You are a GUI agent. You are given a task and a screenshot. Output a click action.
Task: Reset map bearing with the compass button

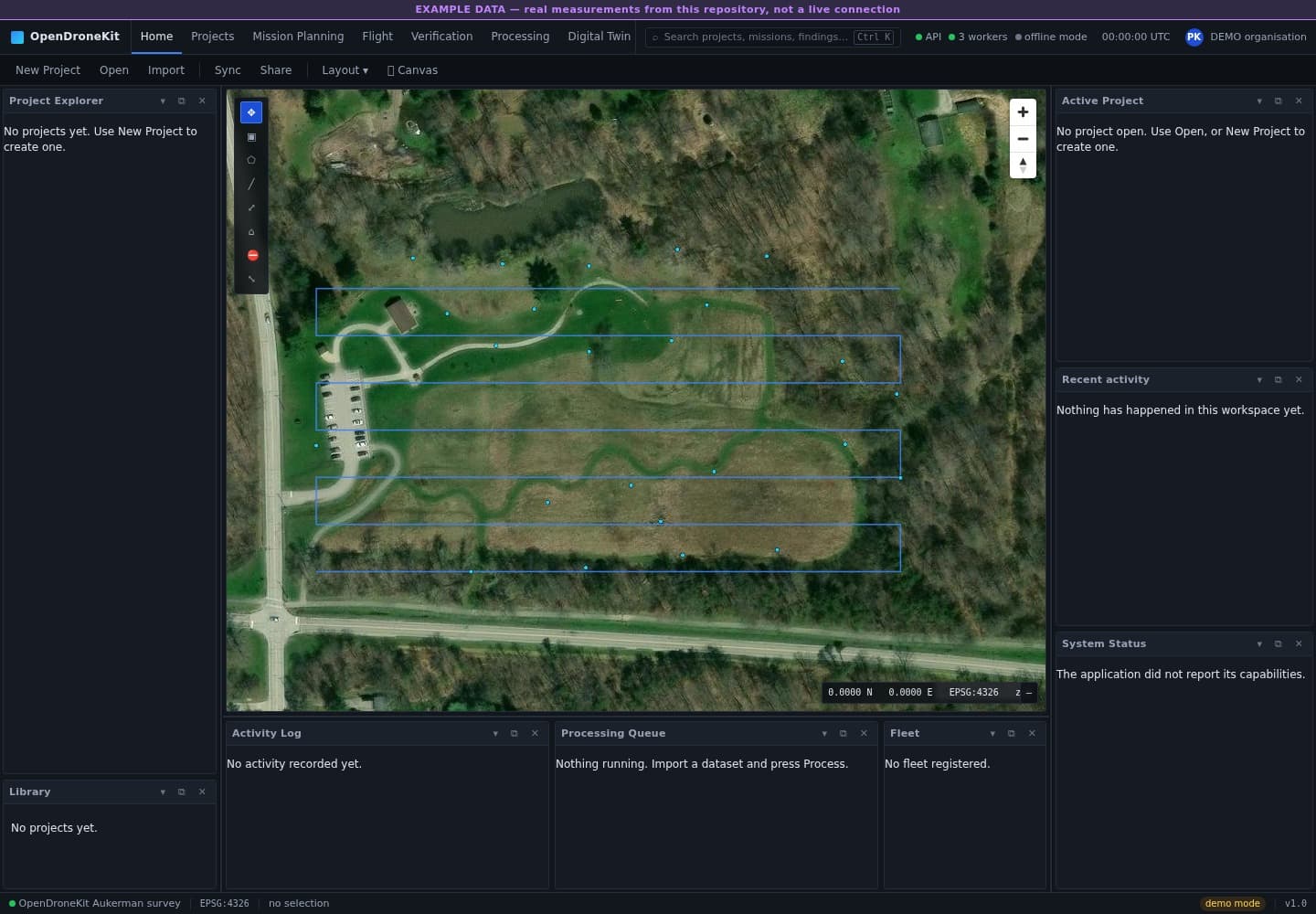[x=1023, y=165]
